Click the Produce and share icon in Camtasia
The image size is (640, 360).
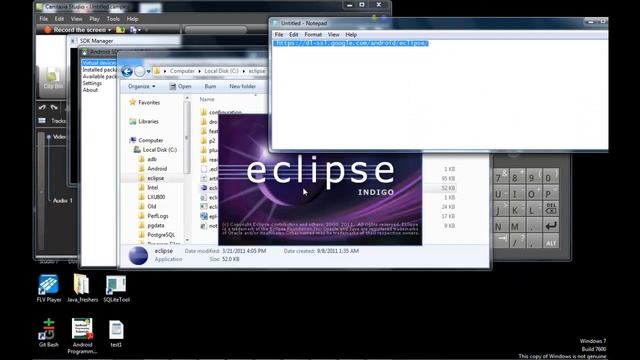point(133,29)
